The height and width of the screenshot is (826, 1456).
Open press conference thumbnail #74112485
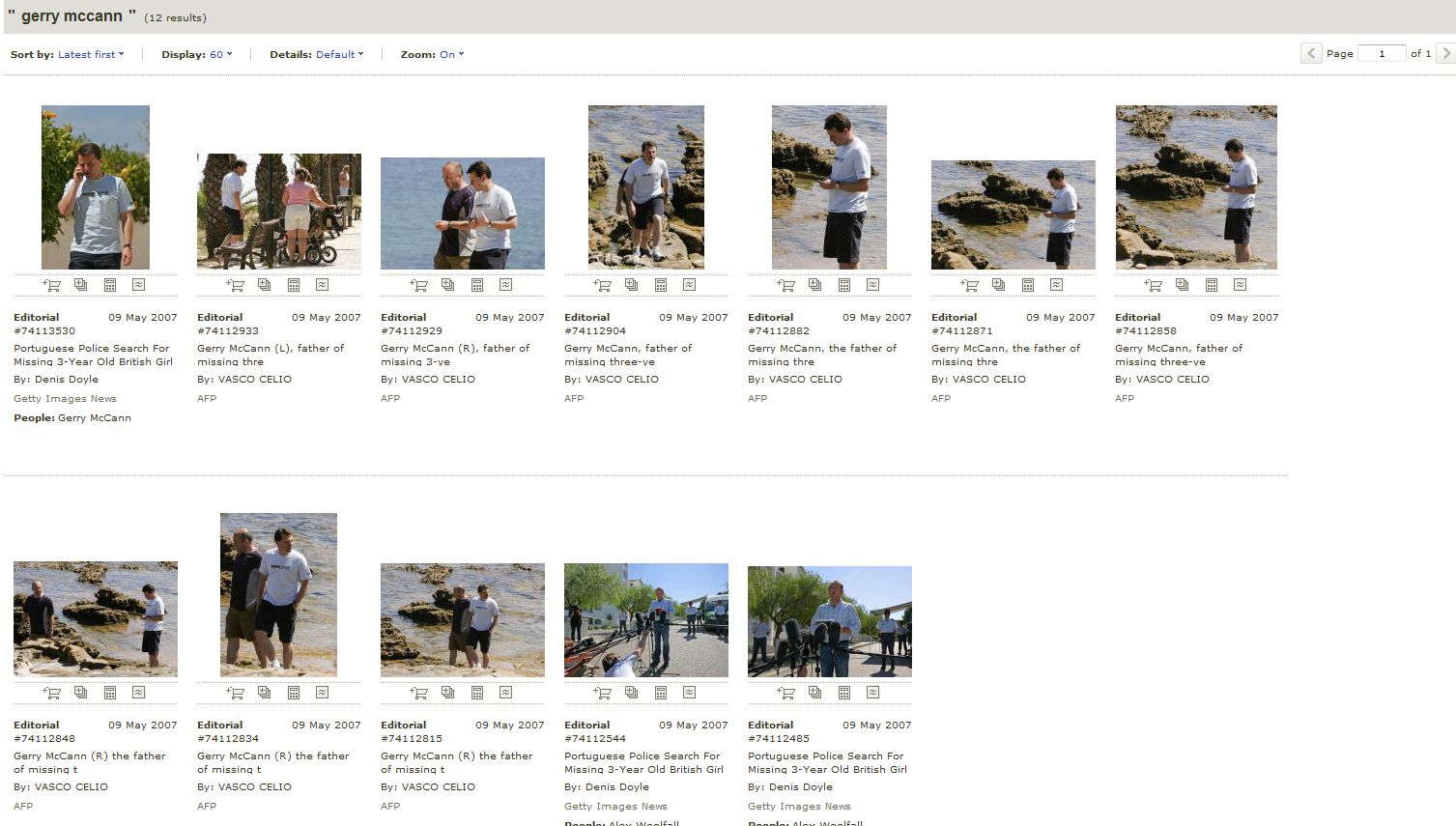tap(830, 621)
